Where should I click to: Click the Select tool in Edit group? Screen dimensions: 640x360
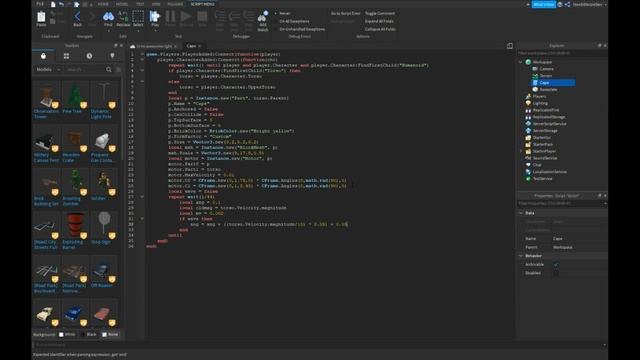pyautogui.click(x=138, y=18)
